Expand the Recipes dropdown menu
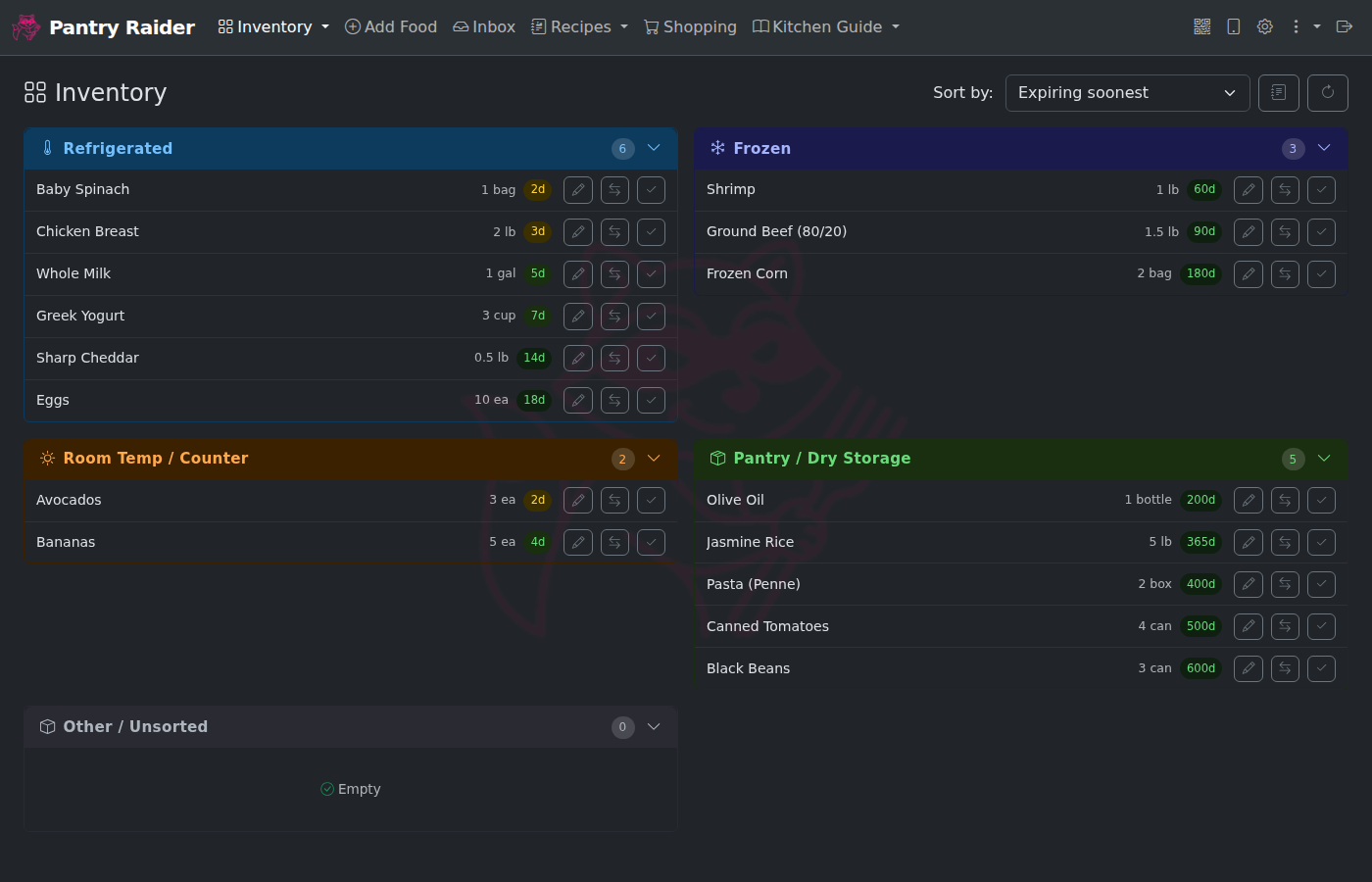1372x882 pixels. pos(579,26)
